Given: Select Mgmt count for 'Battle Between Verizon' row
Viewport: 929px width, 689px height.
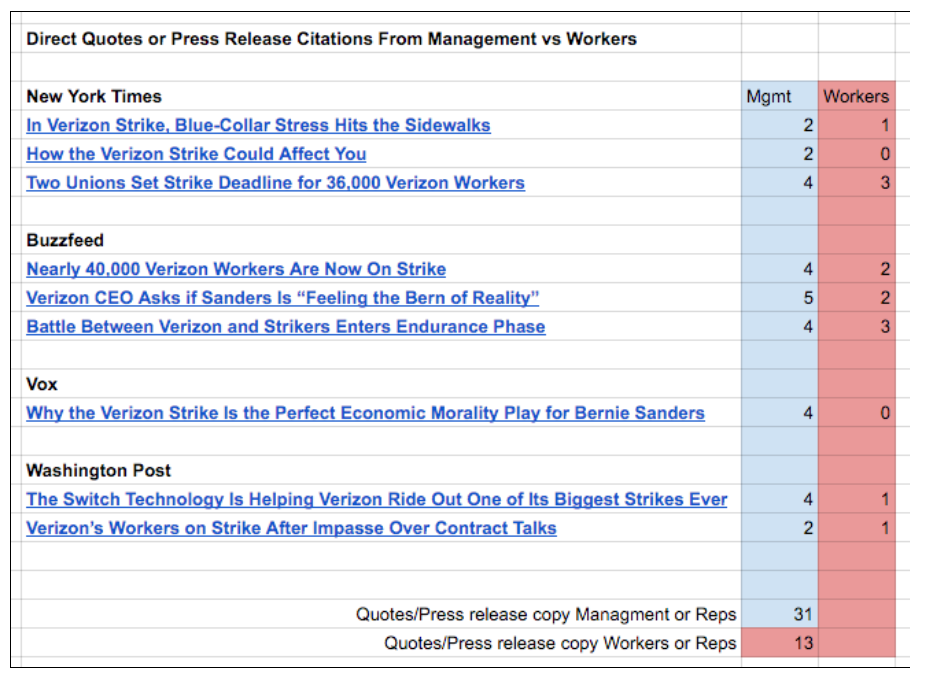Looking at the screenshot, I should click(780, 326).
